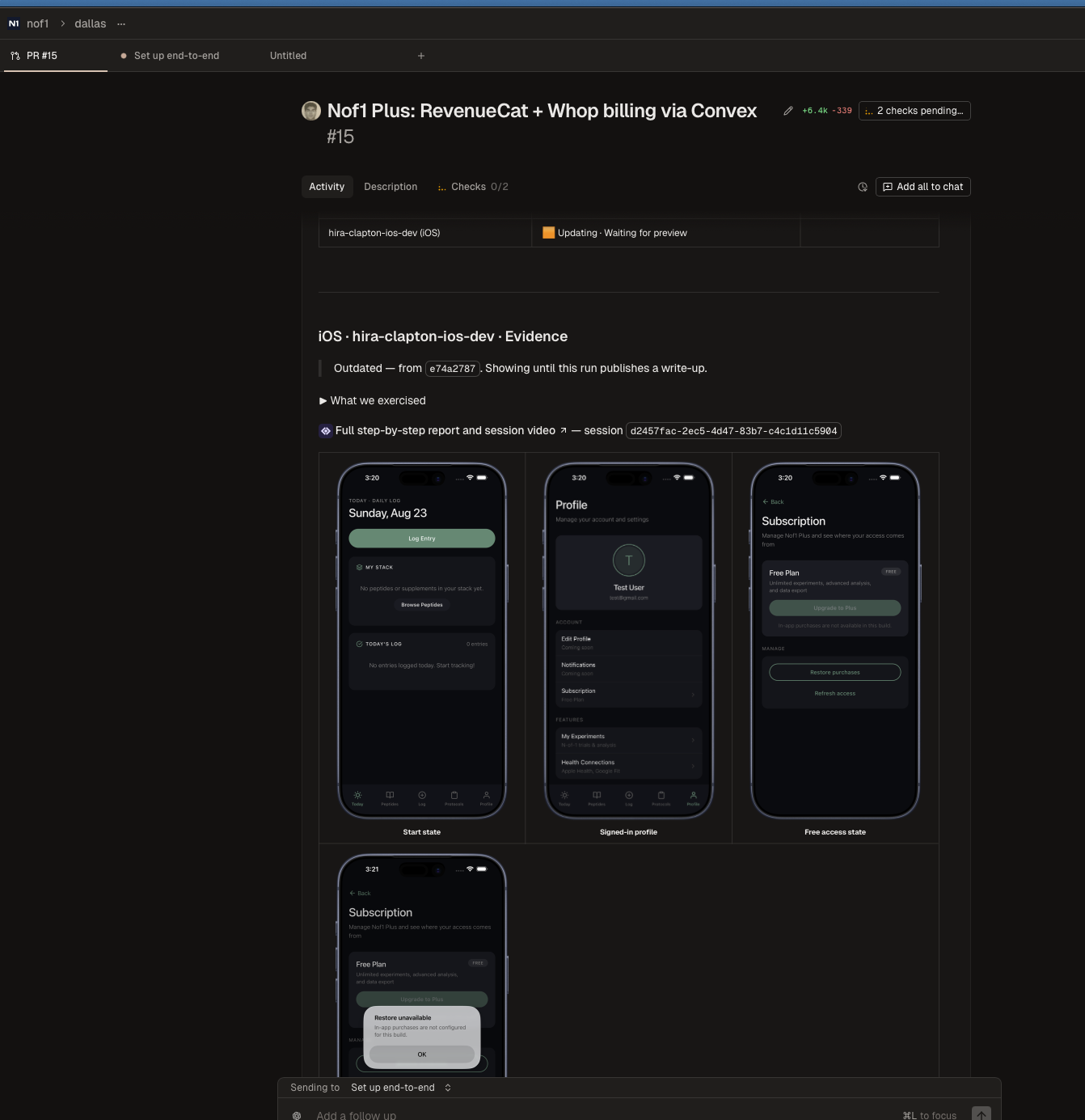The image size is (1085, 1120).
Task: Expand the What we exercised section
Action: [373, 400]
